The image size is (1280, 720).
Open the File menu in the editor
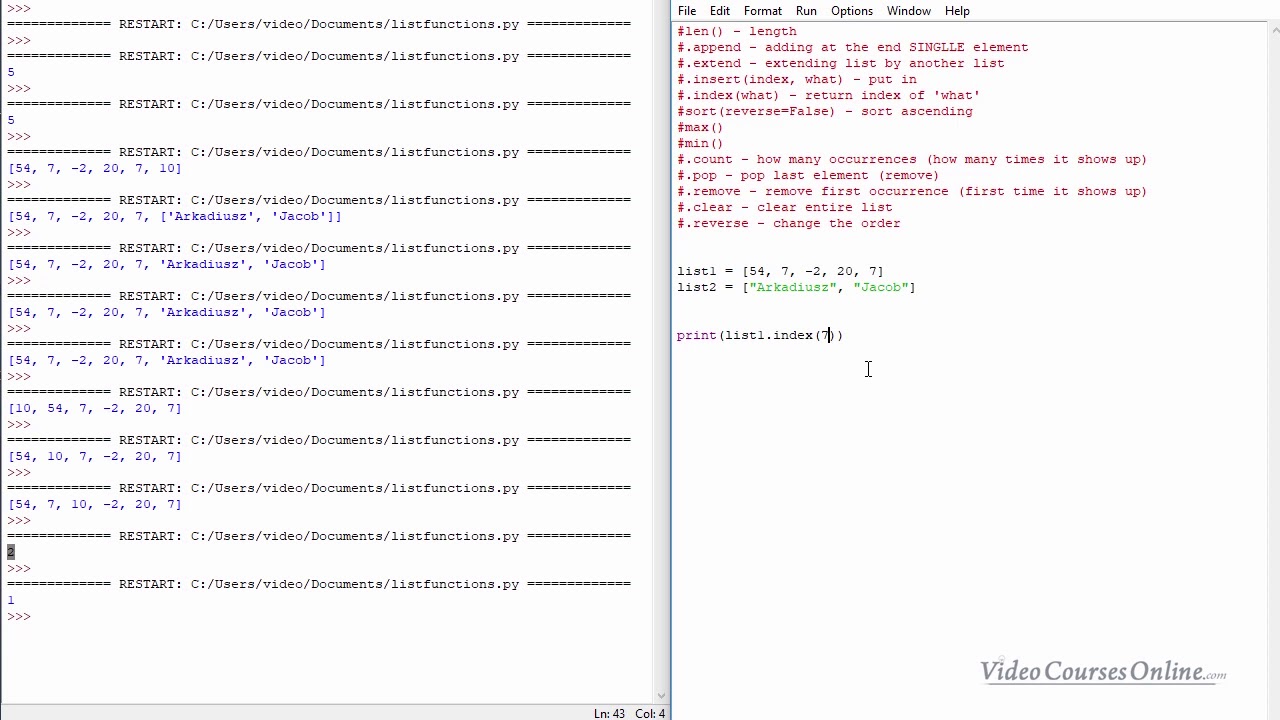pos(687,10)
